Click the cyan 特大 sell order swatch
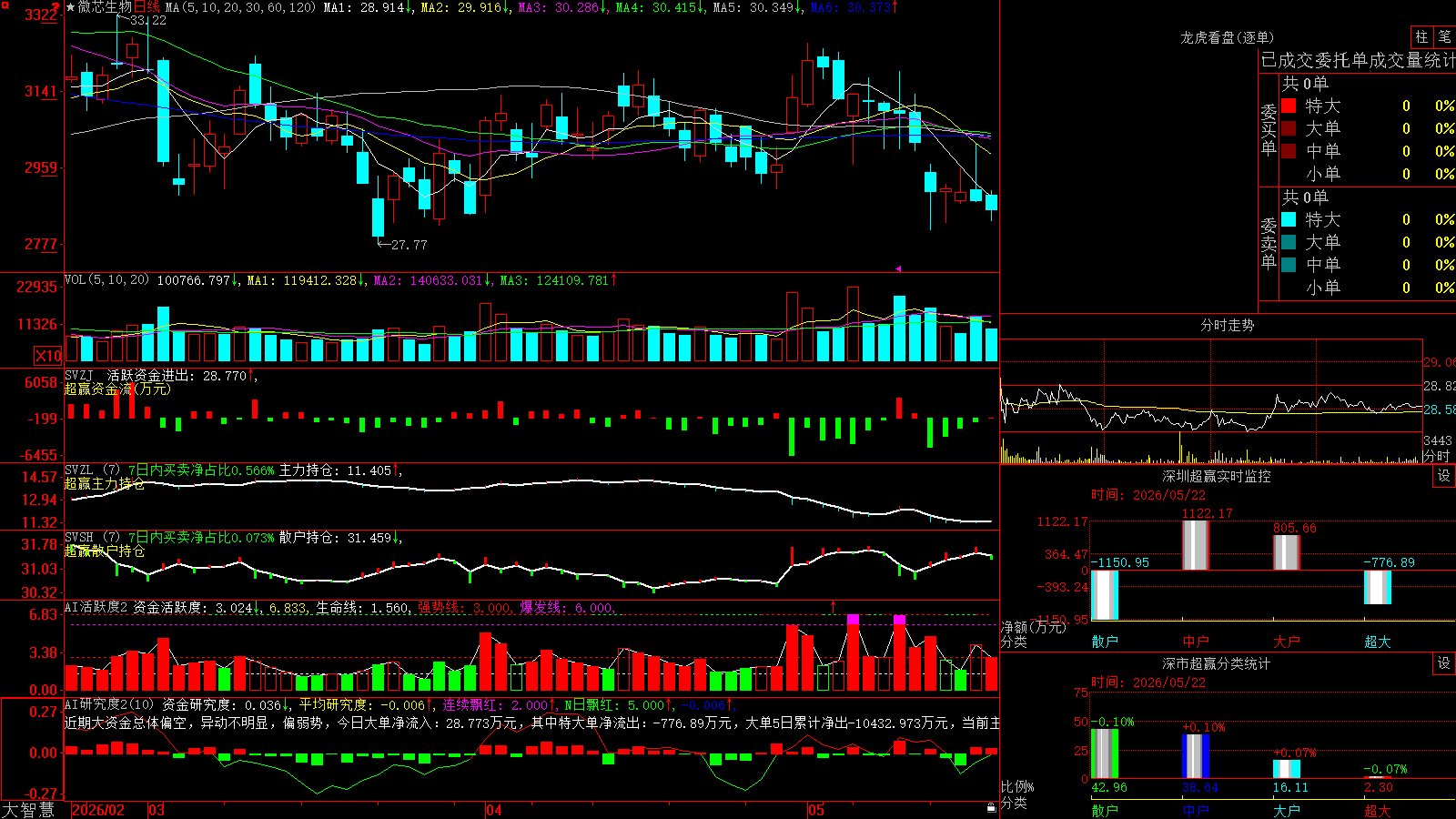This screenshot has height=819, width=1456. pos(1289,219)
